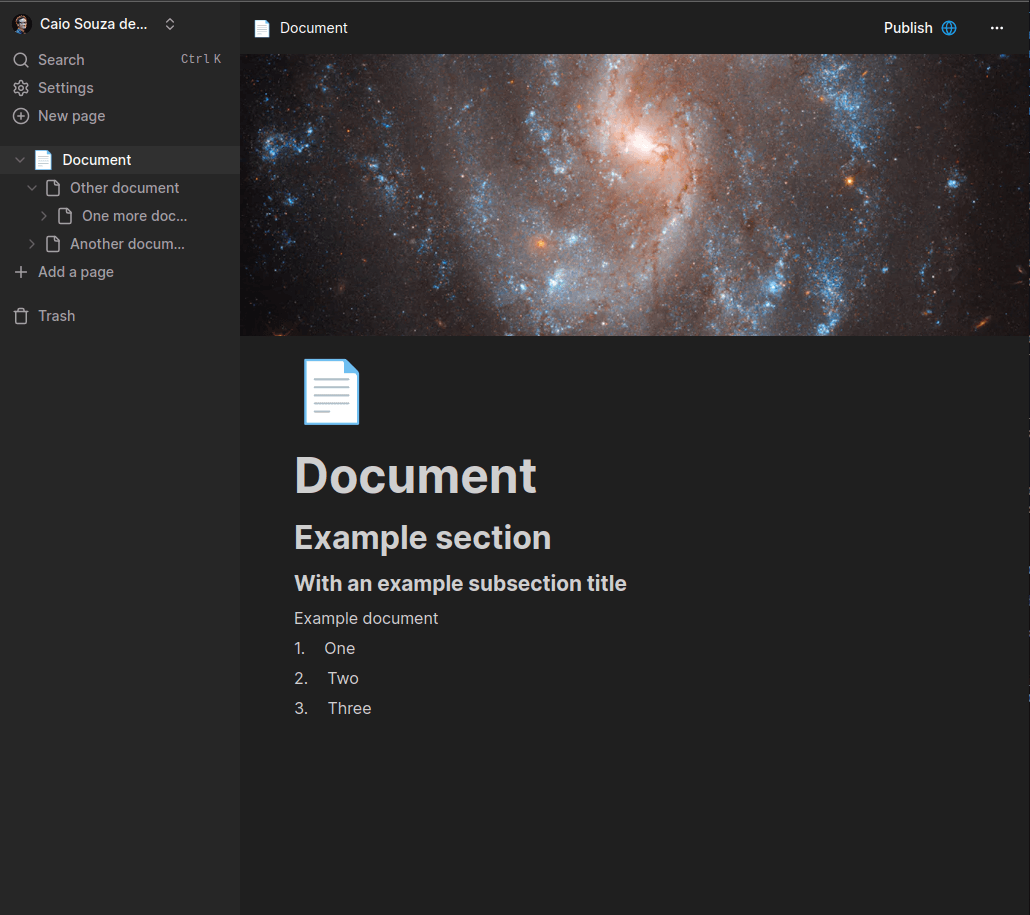Expand the Another document page

(32, 244)
